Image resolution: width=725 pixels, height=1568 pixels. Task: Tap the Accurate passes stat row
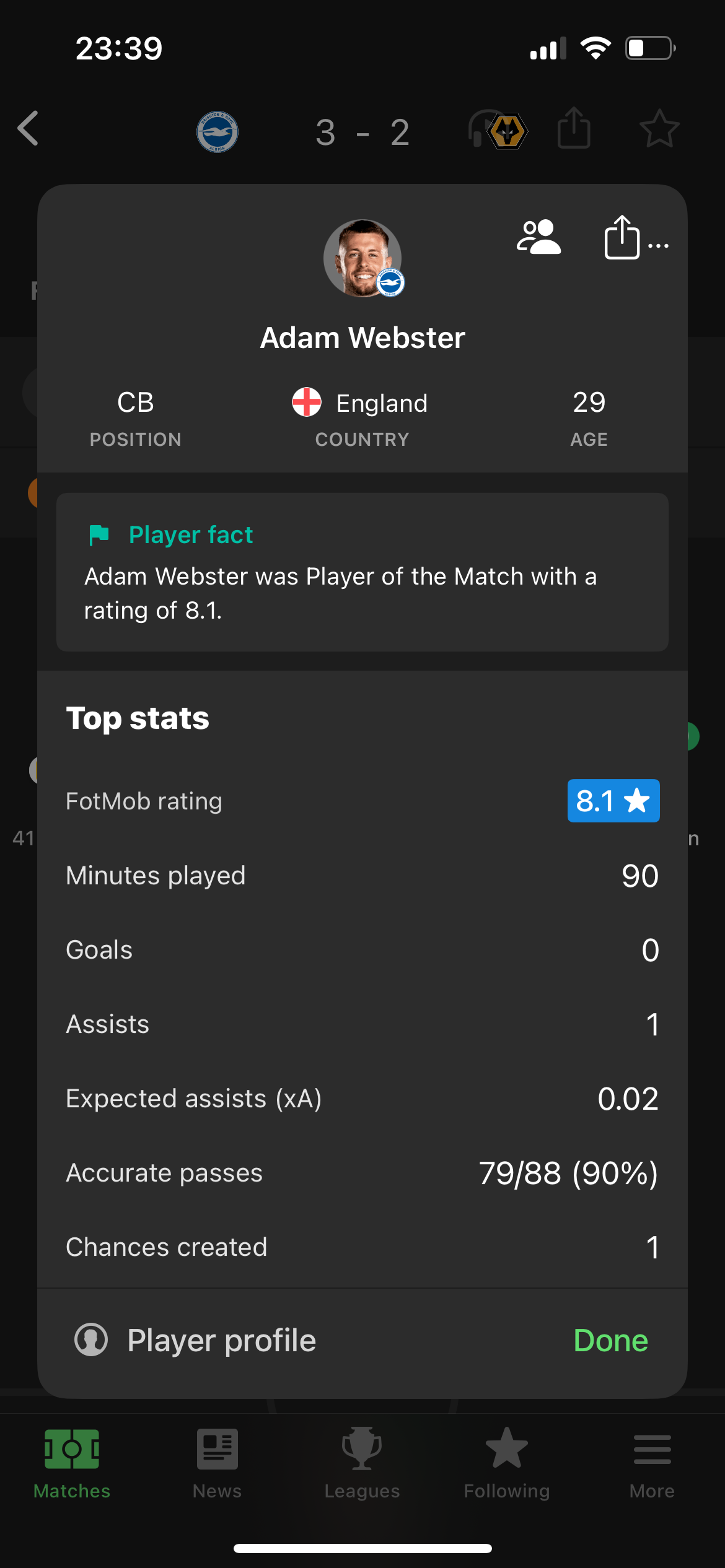click(x=362, y=1173)
